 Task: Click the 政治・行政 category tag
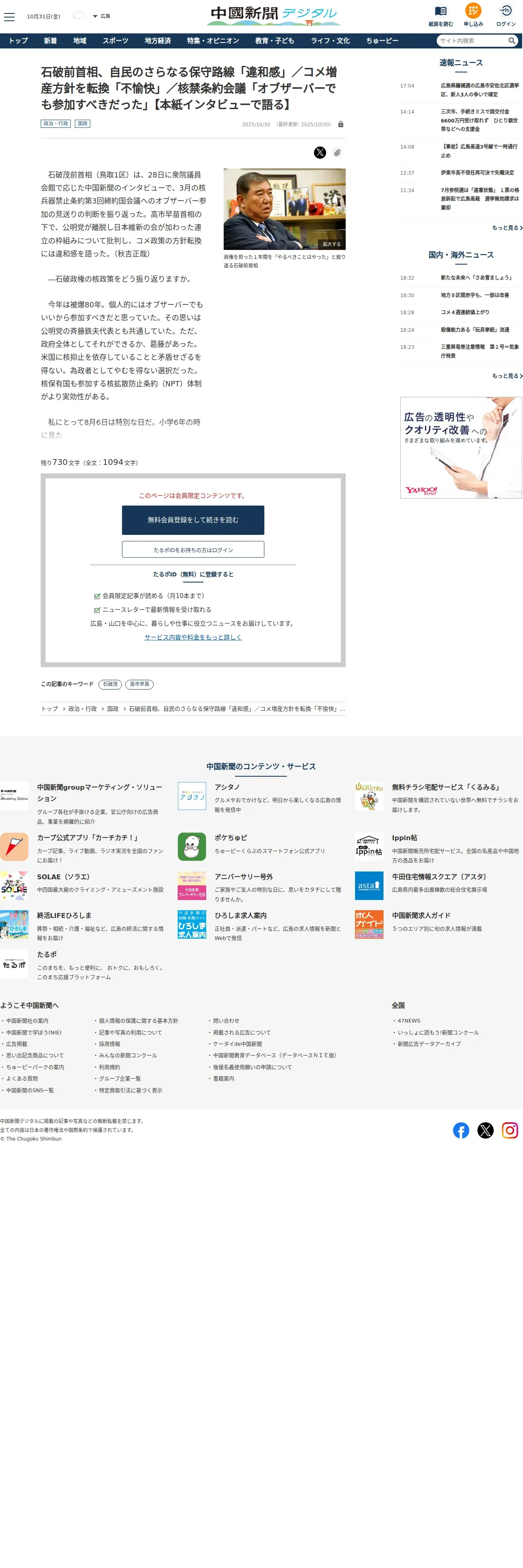(56, 124)
